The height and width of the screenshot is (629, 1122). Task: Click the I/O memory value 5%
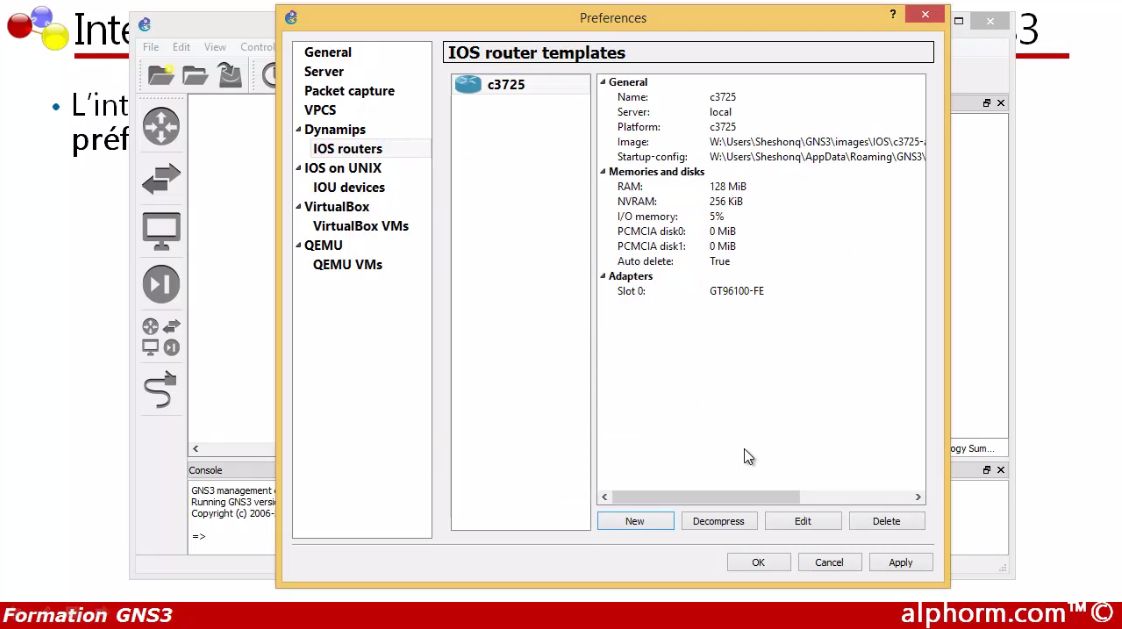tap(716, 217)
